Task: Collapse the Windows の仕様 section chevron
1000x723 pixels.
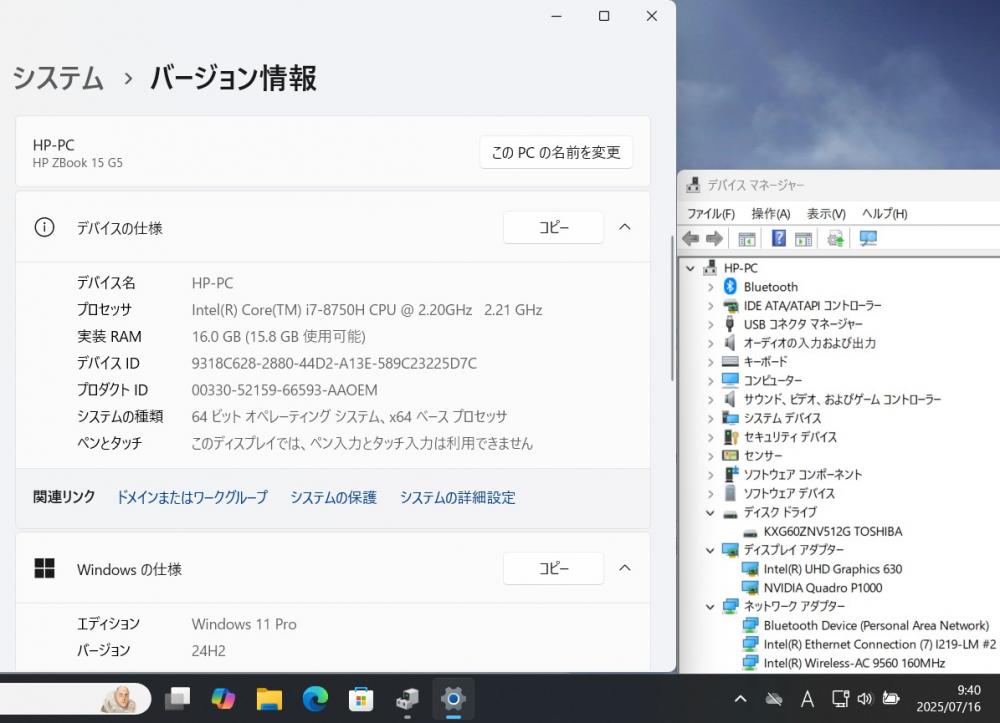Action: click(x=625, y=568)
